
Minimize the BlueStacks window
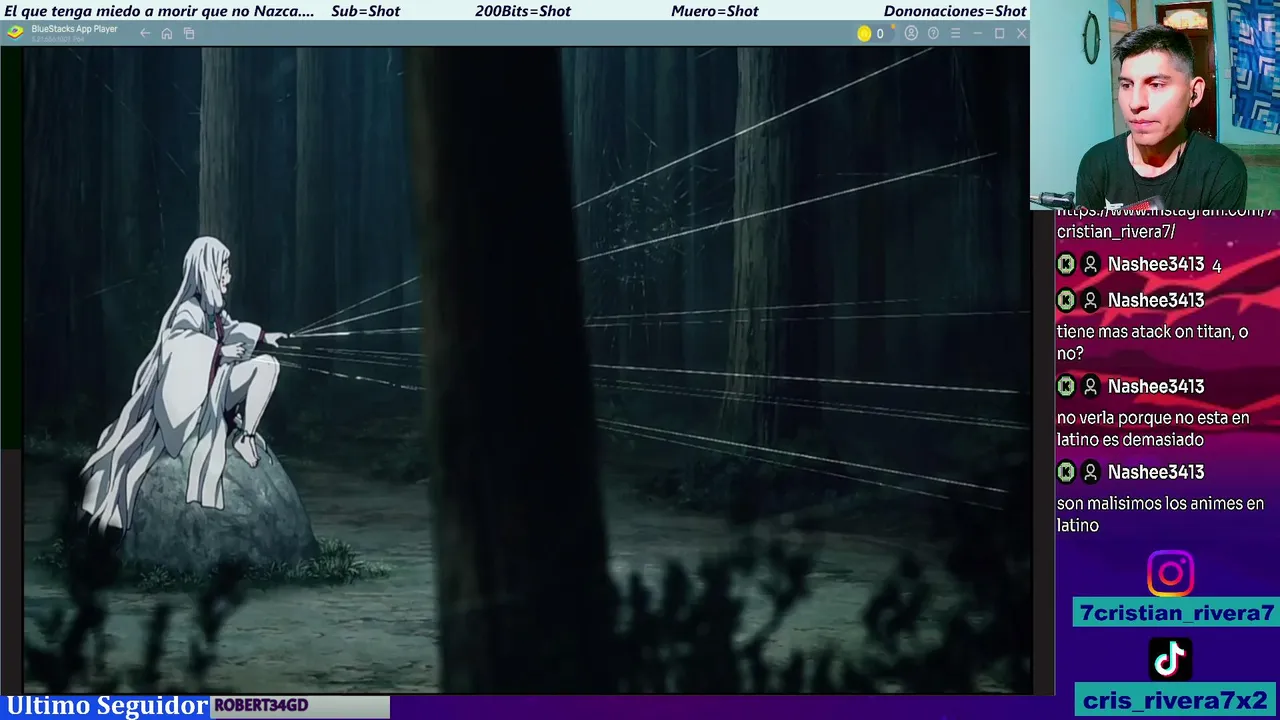click(x=977, y=33)
